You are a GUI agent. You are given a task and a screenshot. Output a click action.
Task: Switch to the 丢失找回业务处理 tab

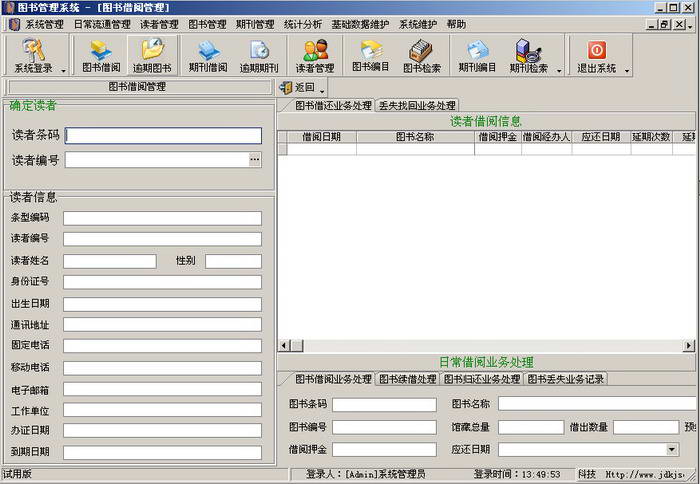[417, 105]
